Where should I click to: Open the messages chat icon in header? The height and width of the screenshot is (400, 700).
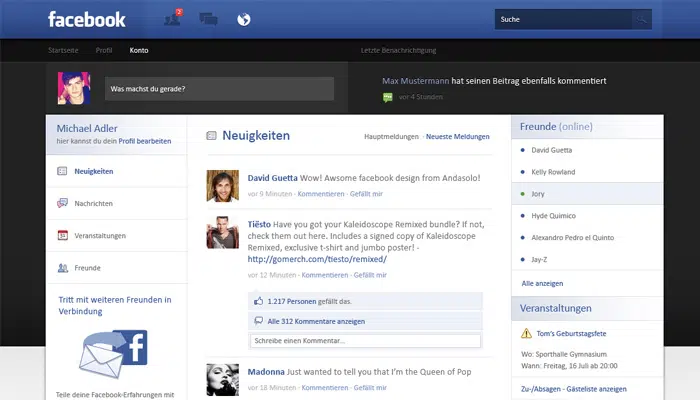(x=208, y=19)
